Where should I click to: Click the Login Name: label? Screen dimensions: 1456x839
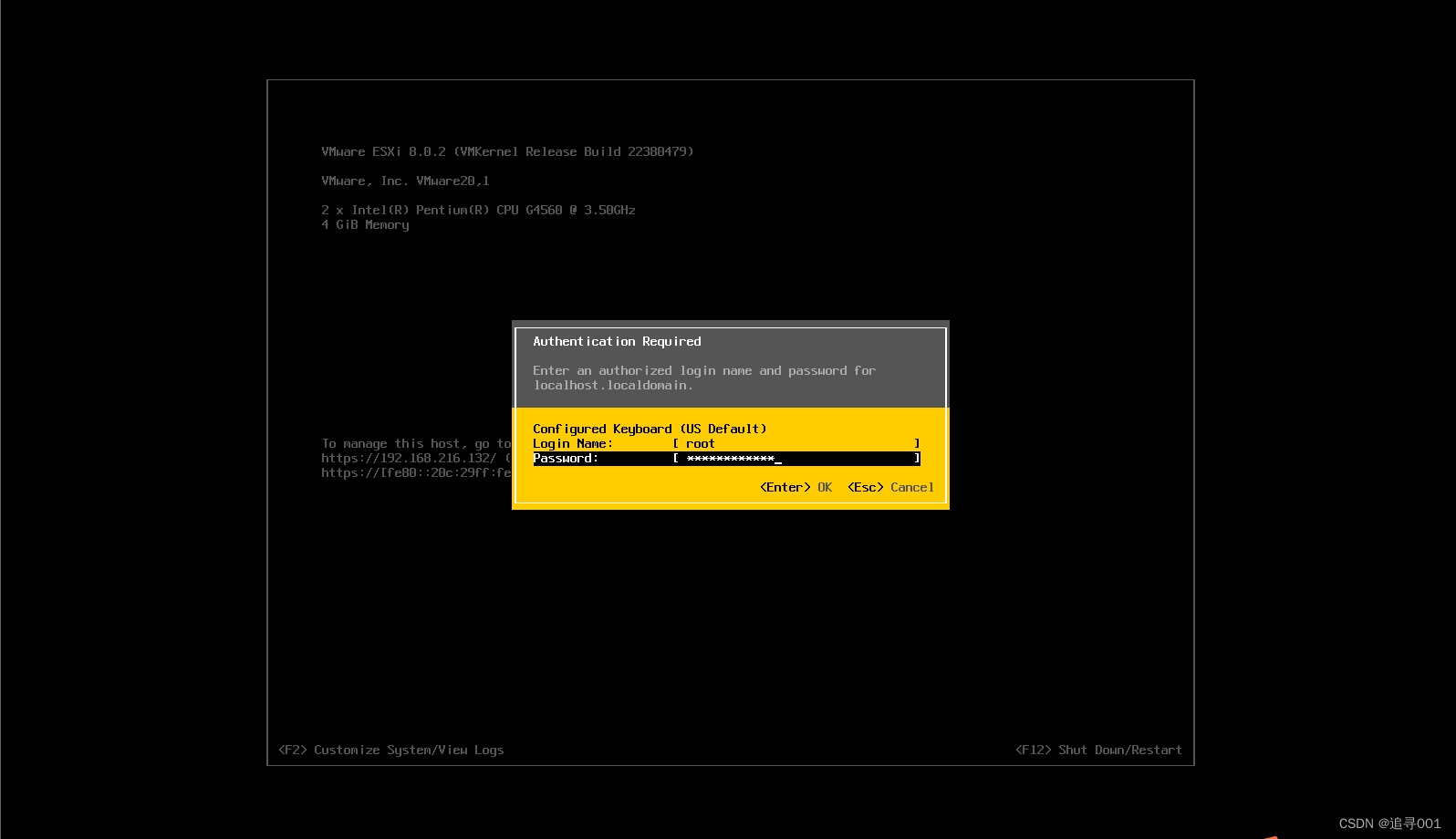[573, 444]
